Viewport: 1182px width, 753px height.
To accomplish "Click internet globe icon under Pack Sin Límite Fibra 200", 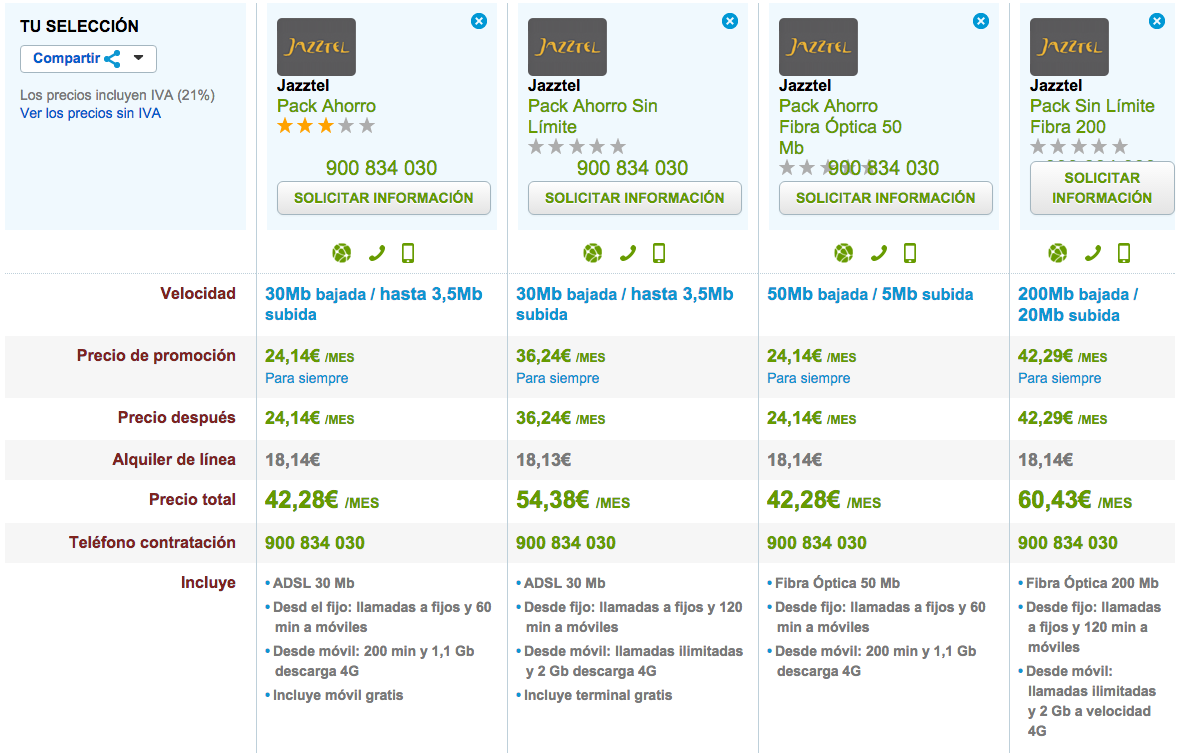I will [x=1058, y=253].
